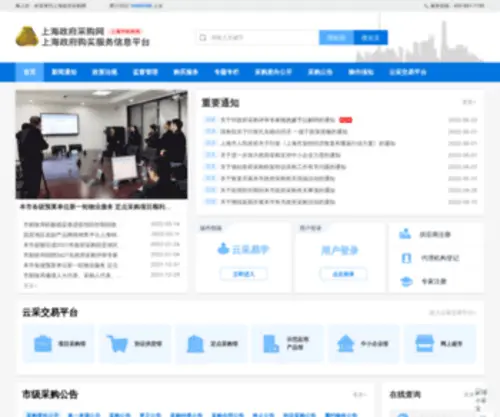Click the 立即进入 button under 云采易学
The height and width of the screenshot is (417, 500).
point(244,274)
